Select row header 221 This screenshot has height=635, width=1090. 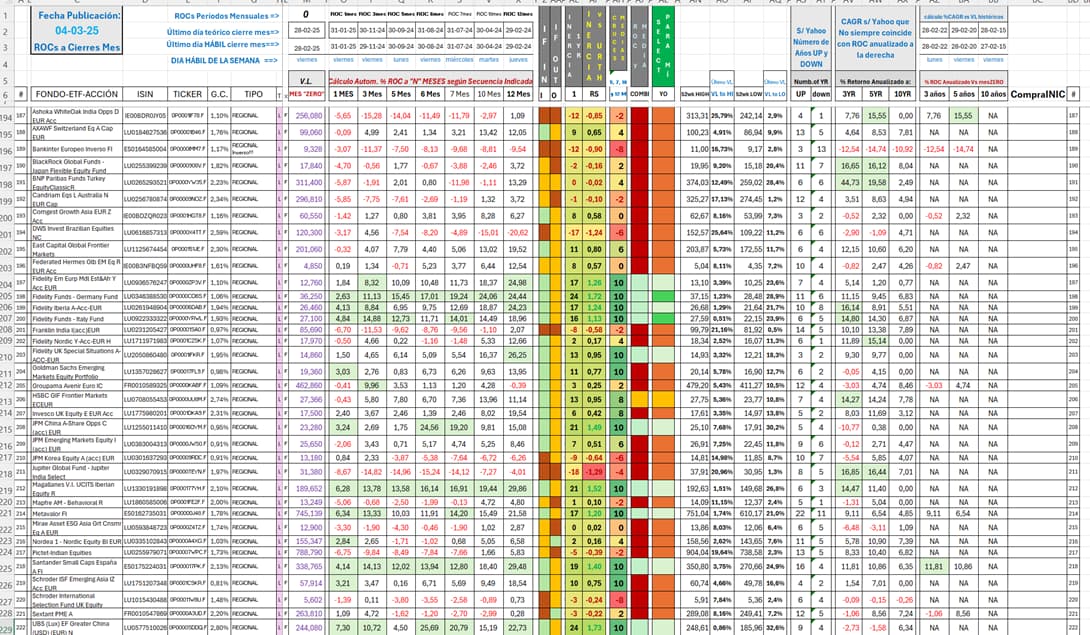coord(6,513)
